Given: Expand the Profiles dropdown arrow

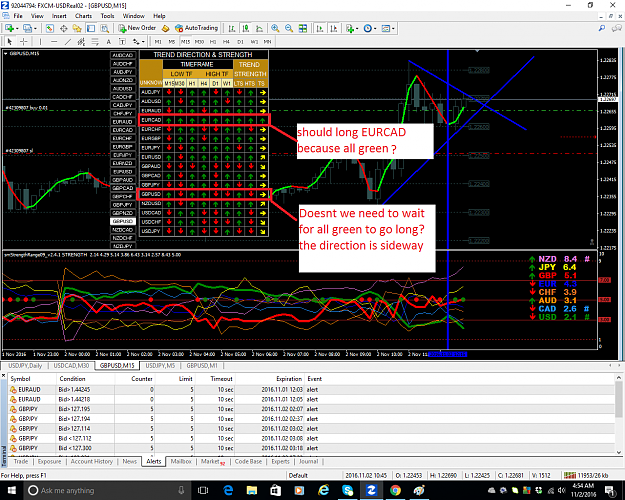Looking at the screenshot, I should (35, 29).
